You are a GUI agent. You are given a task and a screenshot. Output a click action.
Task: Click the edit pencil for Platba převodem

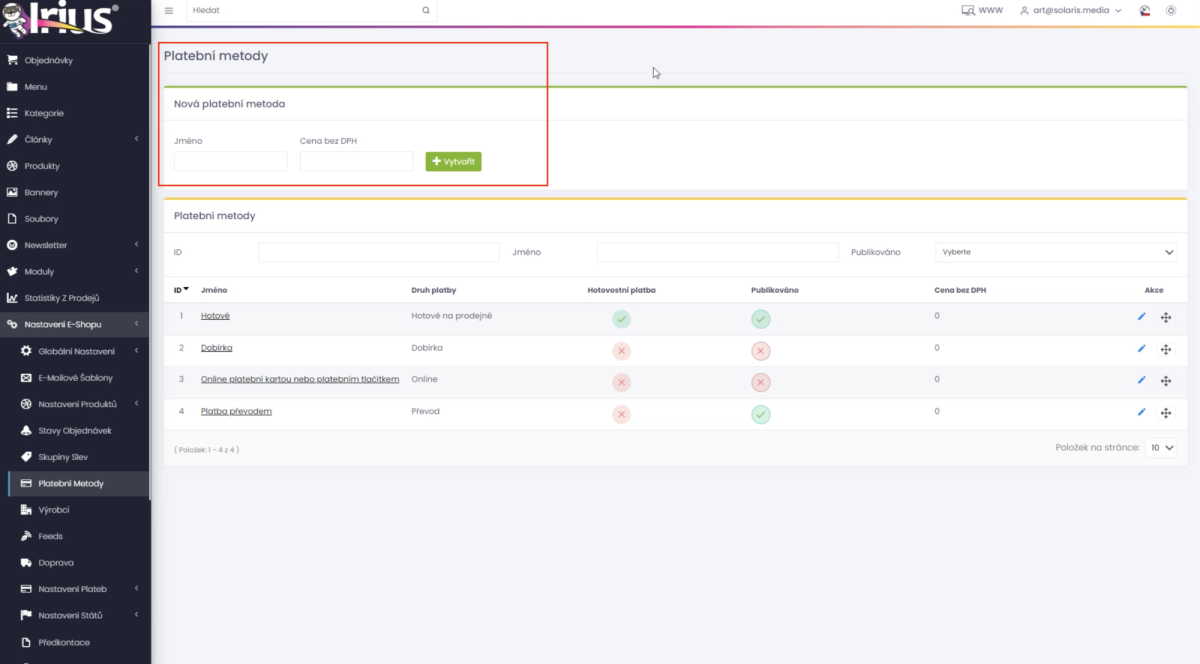tap(1142, 413)
